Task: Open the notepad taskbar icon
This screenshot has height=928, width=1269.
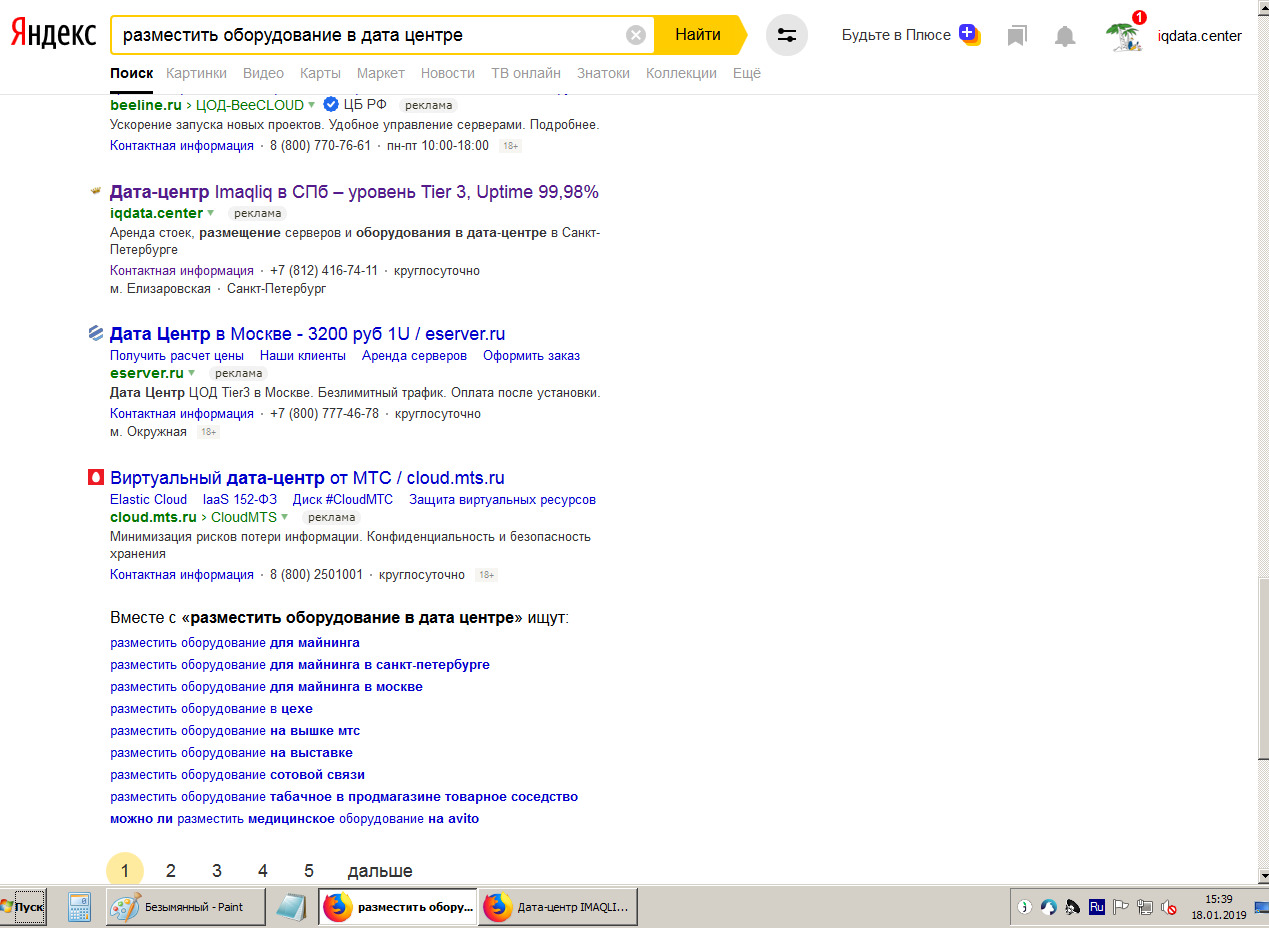Action: 291,907
